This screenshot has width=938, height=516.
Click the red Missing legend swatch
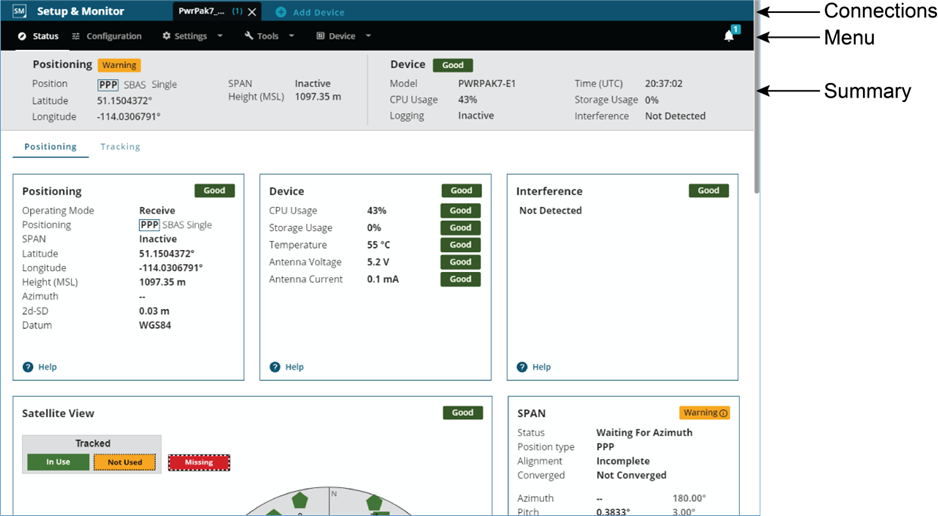click(199, 462)
